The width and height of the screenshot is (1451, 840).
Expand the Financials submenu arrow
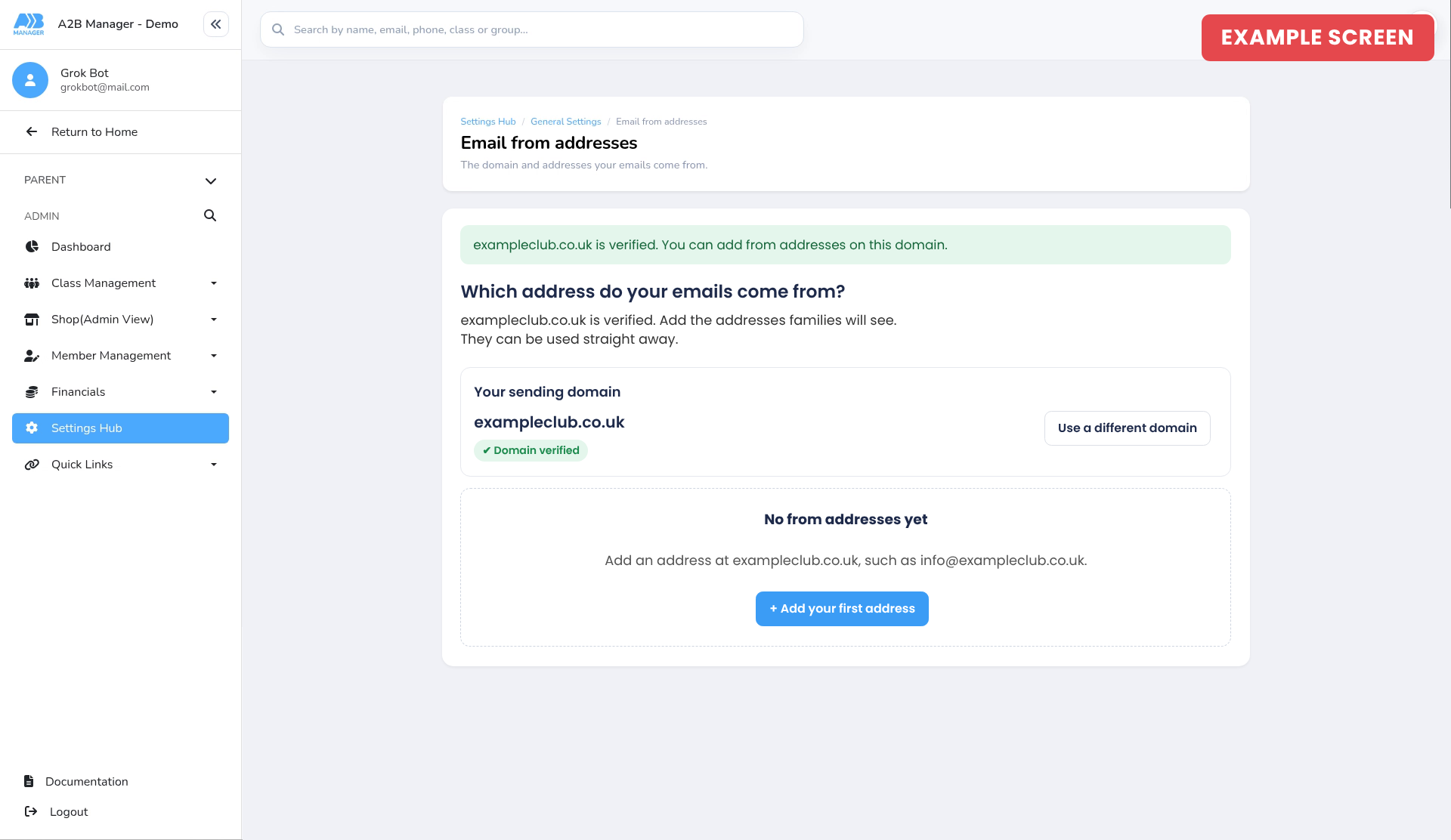(x=214, y=392)
